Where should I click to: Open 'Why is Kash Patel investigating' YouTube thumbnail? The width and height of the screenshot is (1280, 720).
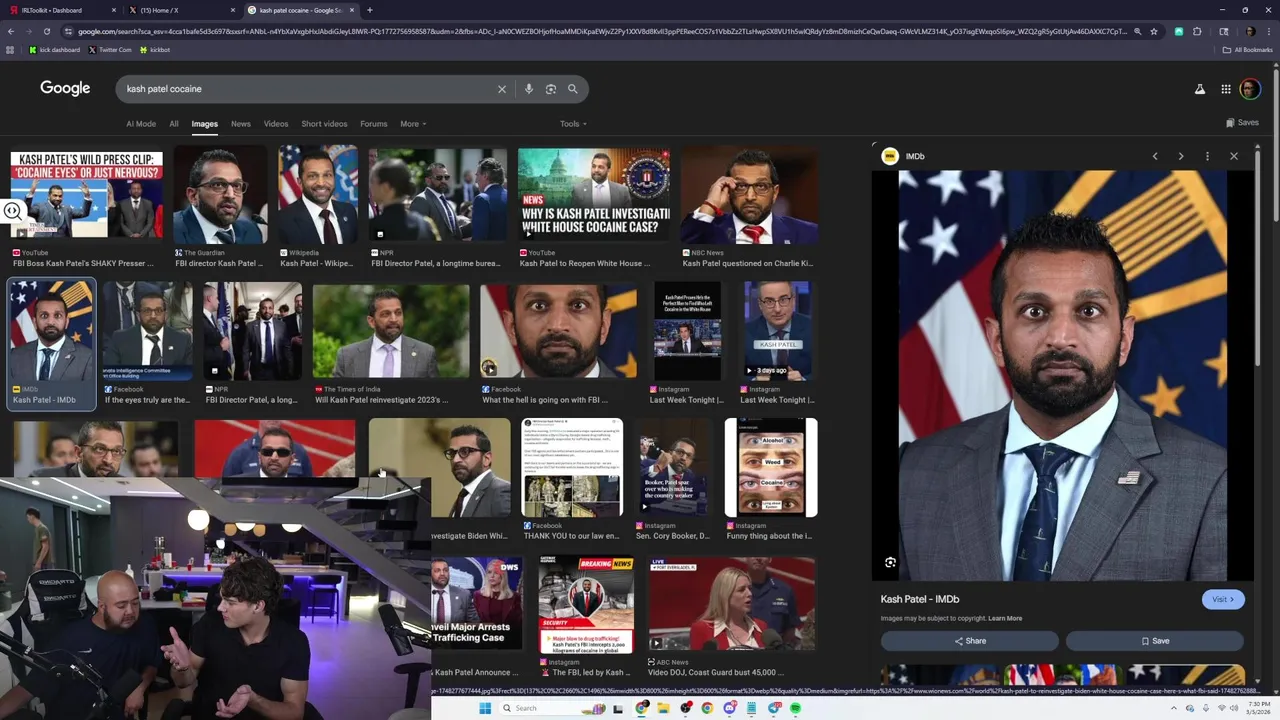tap(594, 194)
